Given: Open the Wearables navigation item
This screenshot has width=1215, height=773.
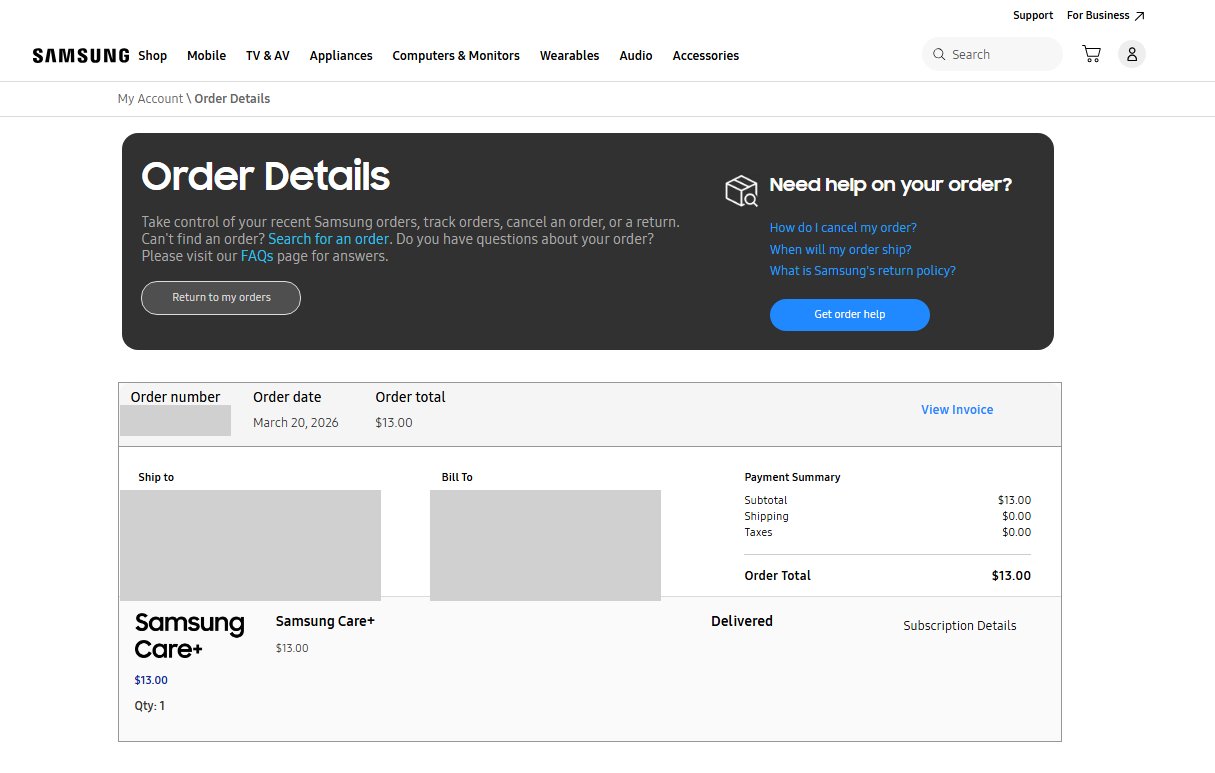Looking at the screenshot, I should click(x=569, y=56).
